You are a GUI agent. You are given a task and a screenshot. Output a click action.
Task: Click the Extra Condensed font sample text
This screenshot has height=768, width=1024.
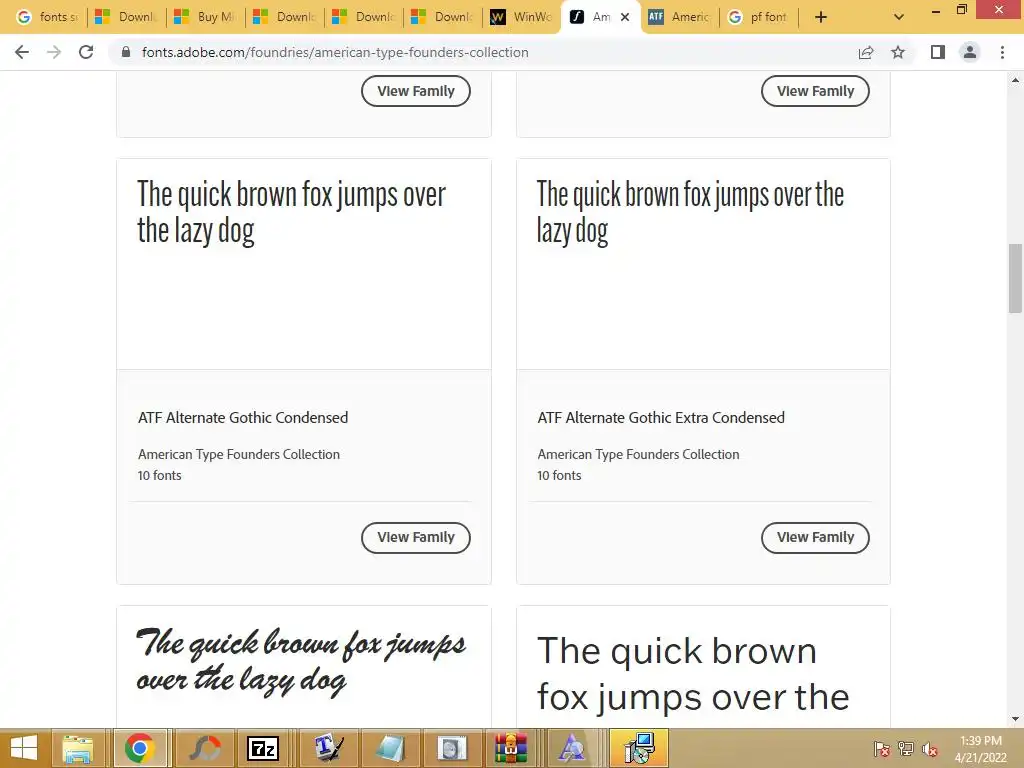690,212
